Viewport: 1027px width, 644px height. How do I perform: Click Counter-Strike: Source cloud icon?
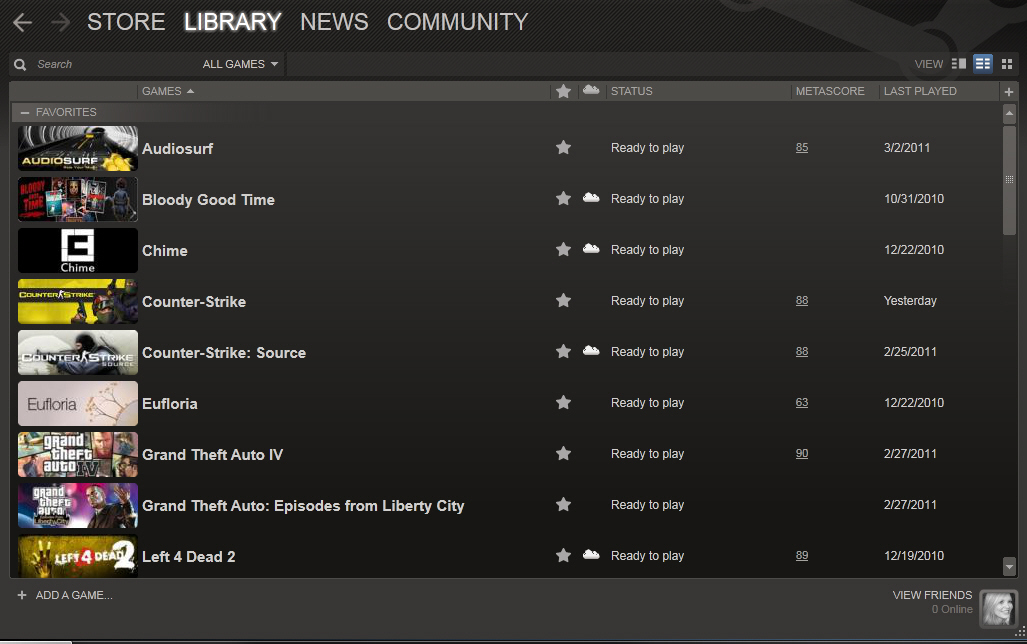[591, 350]
